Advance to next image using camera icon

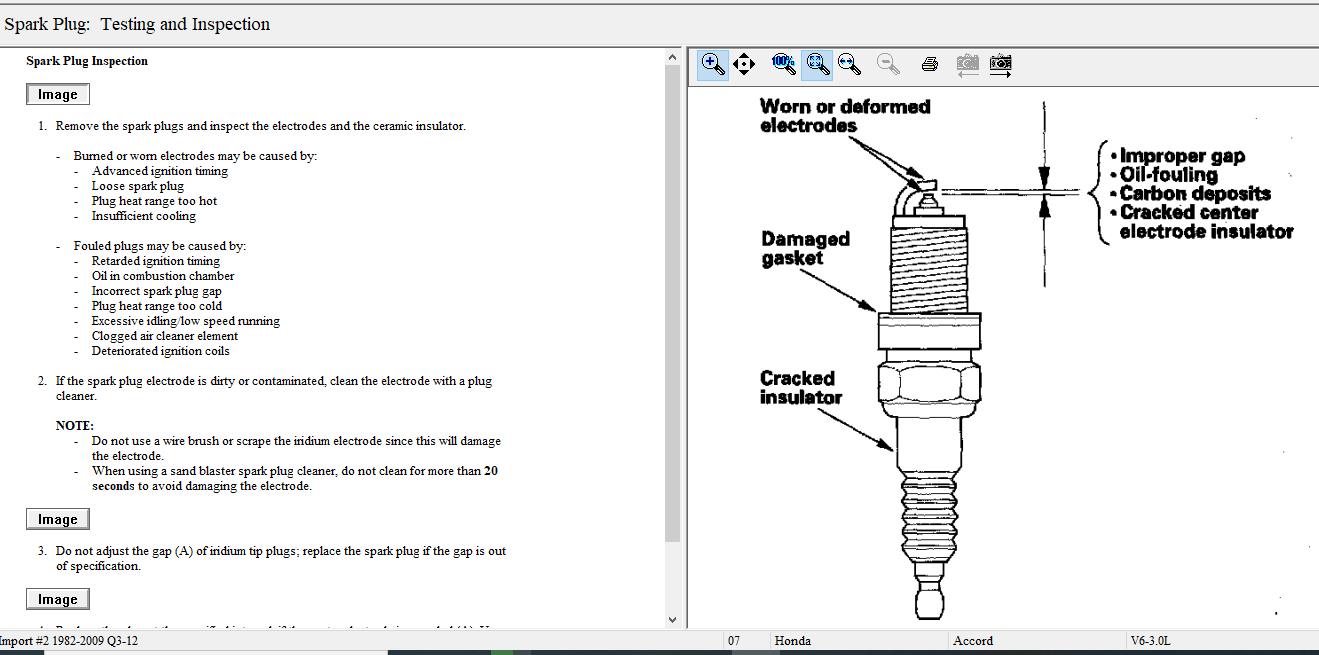point(1000,64)
